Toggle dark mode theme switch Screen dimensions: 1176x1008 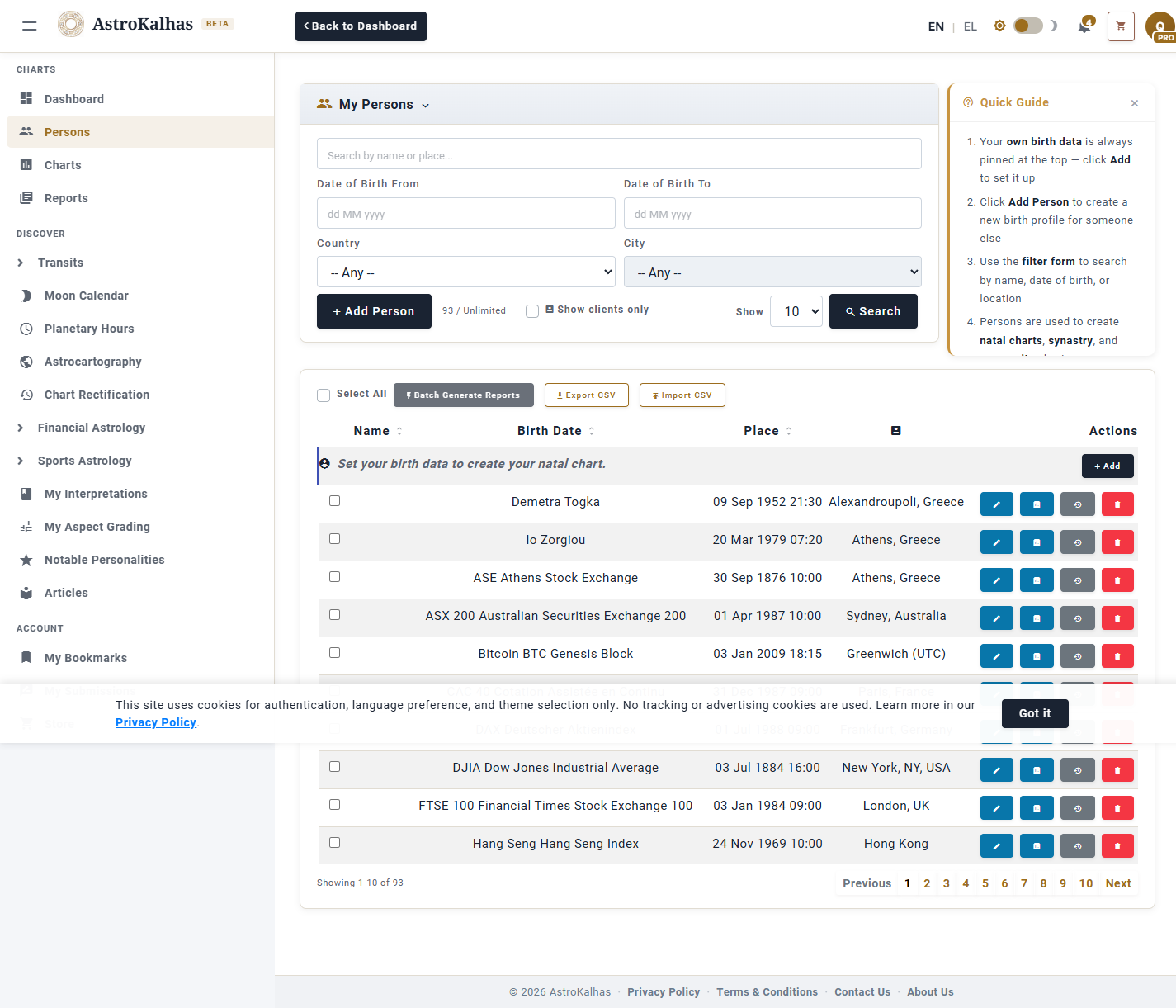[x=1028, y=26]
